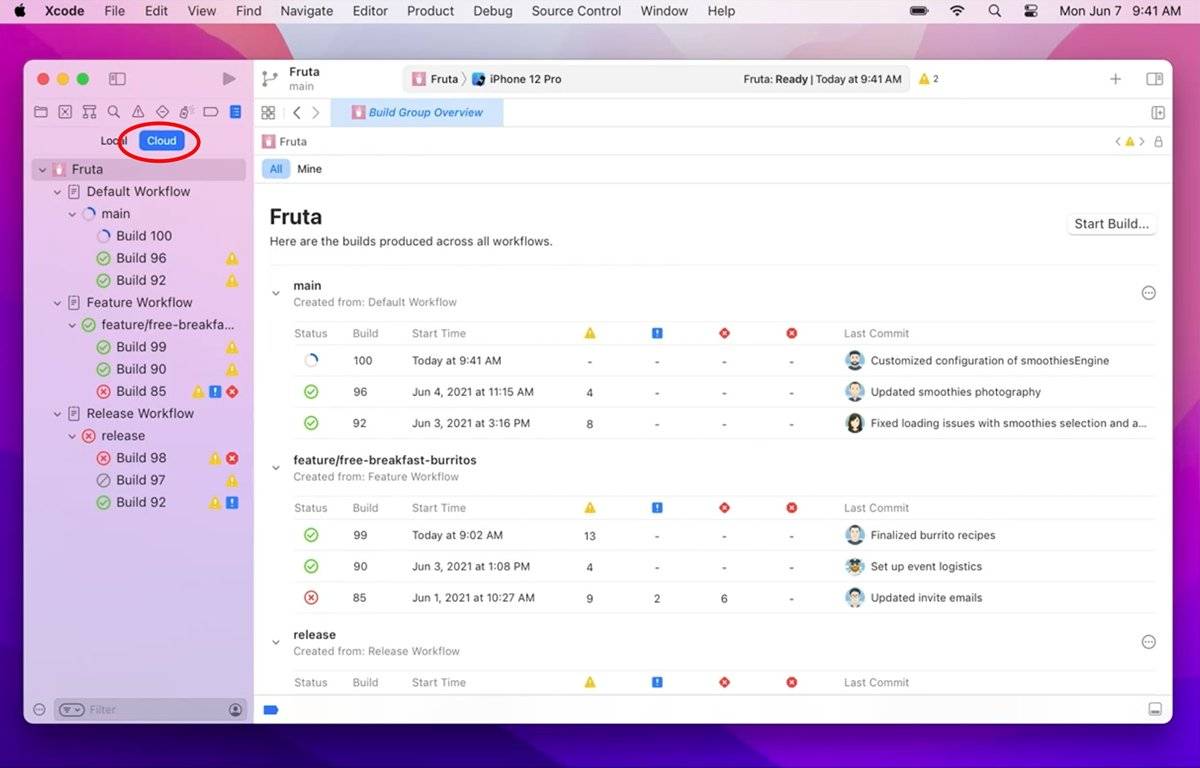Open the Debug navigator spray-can icon
The width and height of the screenshot is (1200, 768).
[186, 112]
